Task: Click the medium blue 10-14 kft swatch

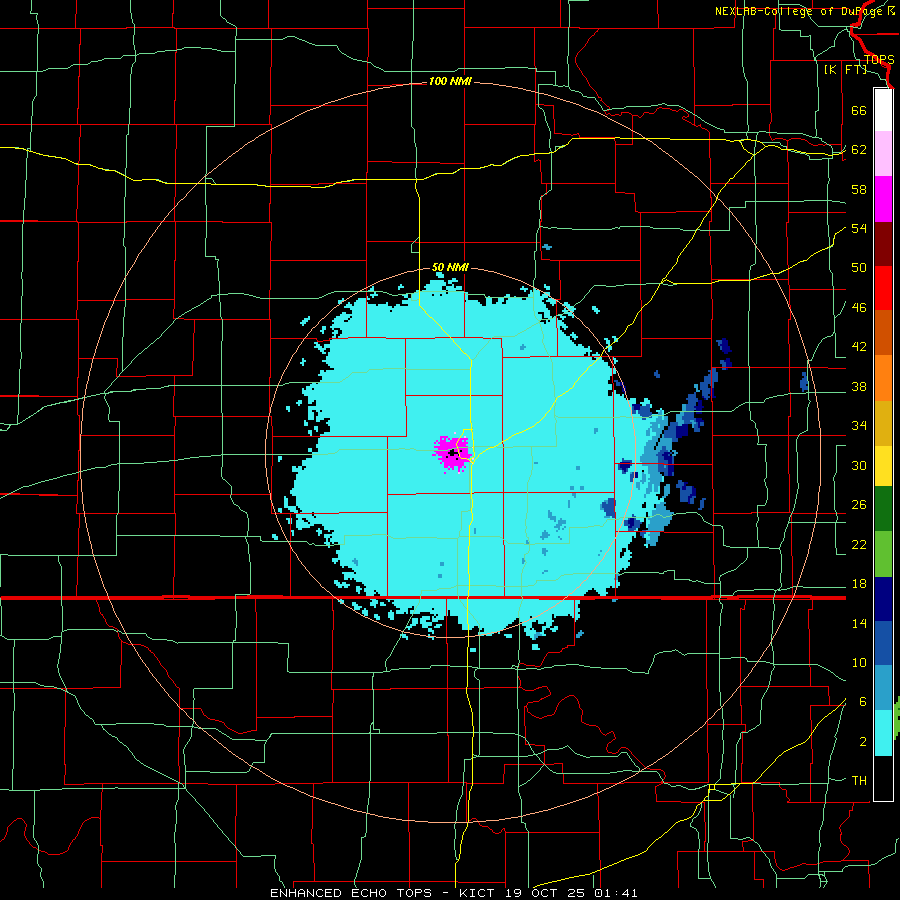Action: (x=883, y=643)
